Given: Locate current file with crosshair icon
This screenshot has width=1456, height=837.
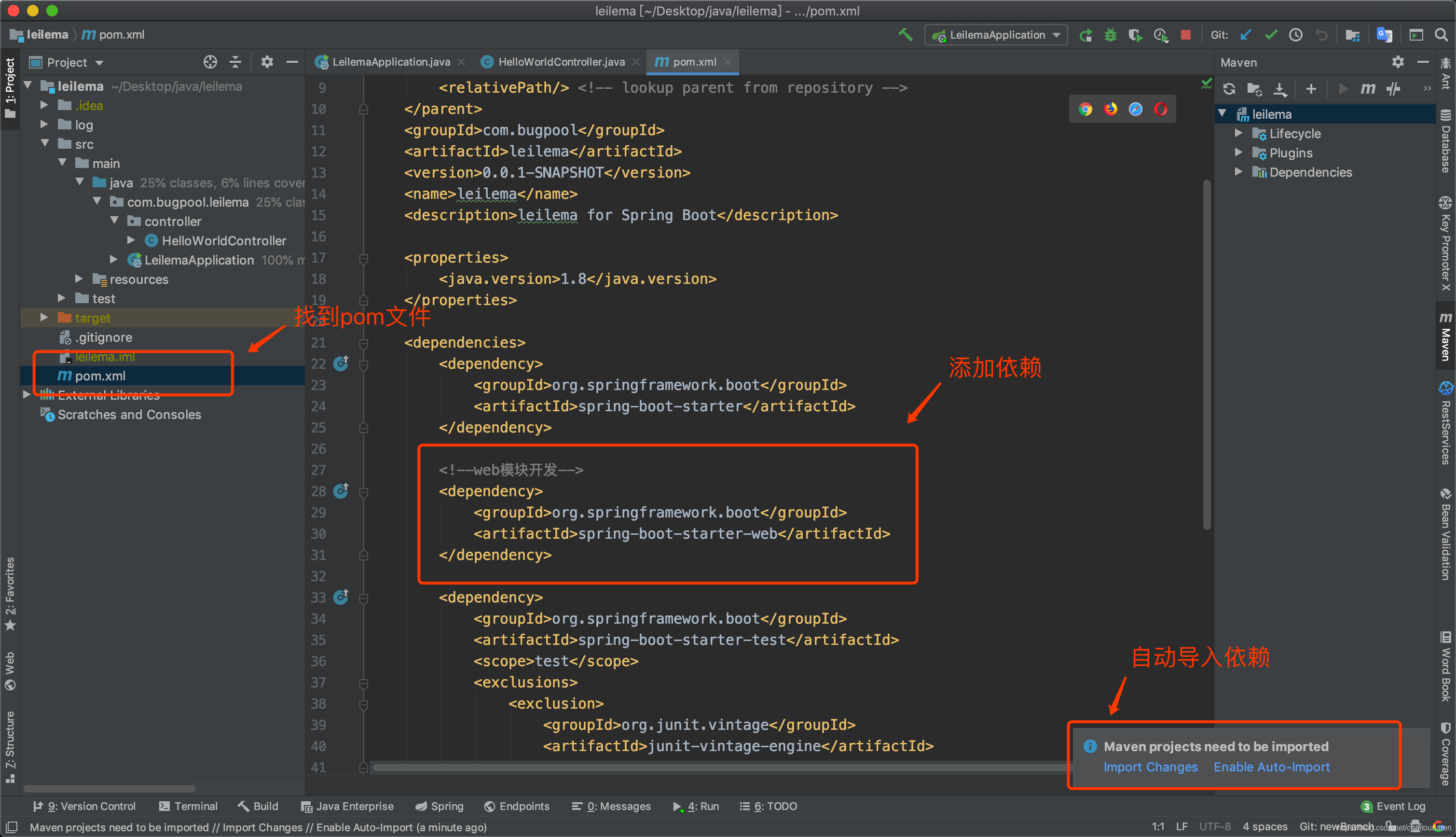Looking at the screenshot, I should [x=210, y=62].
